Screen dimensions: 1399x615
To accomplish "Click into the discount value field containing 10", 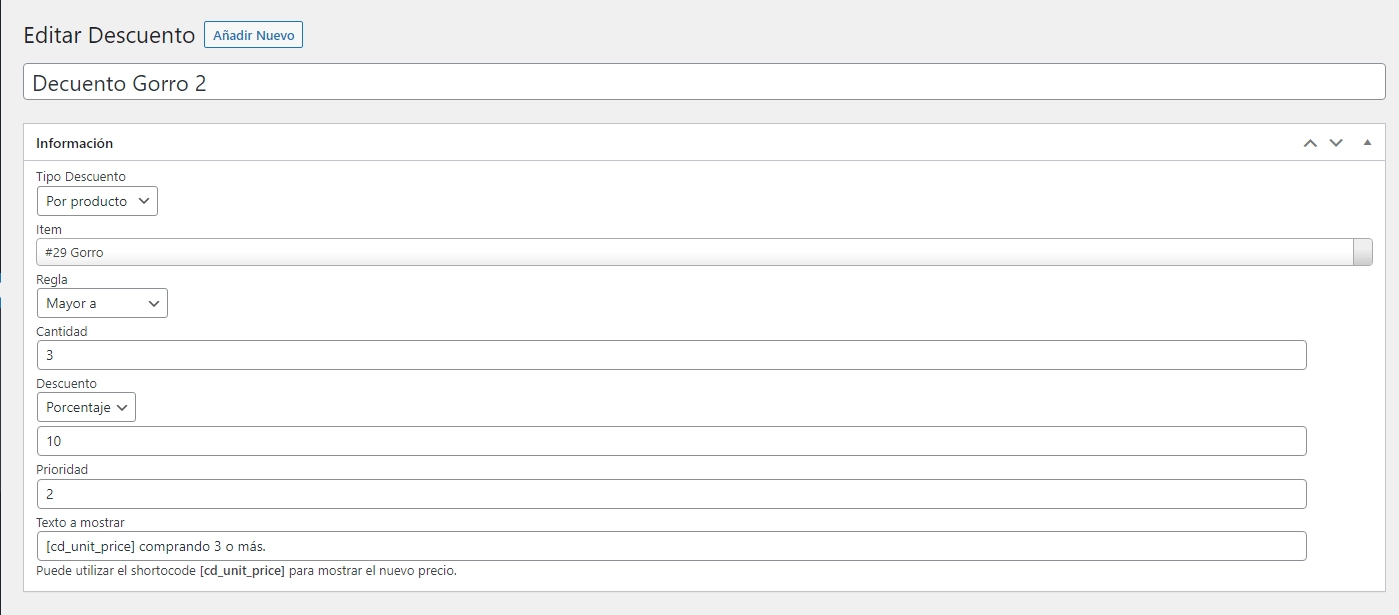I will point(670,441).
